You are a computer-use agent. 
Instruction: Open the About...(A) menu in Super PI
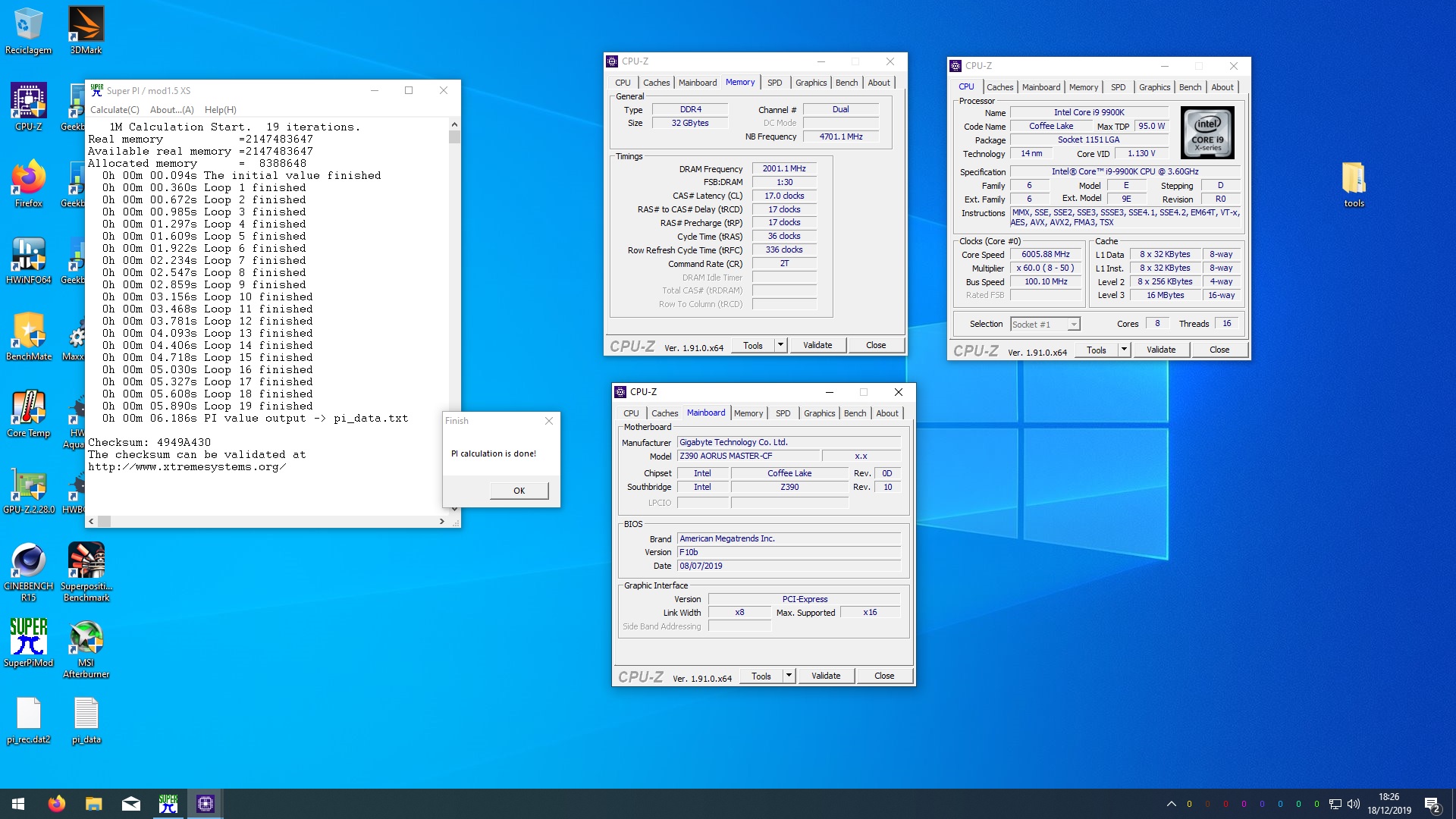[x=172, y=110]
